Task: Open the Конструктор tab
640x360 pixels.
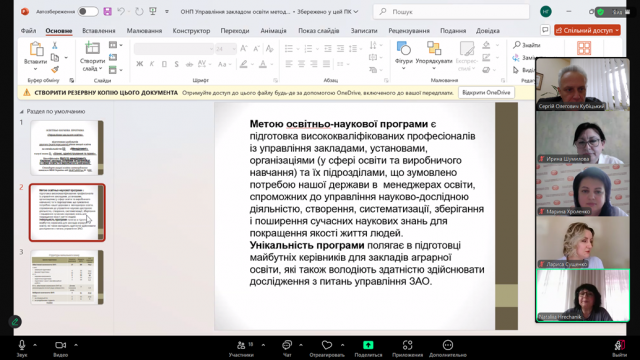Action: coord(191,31)
